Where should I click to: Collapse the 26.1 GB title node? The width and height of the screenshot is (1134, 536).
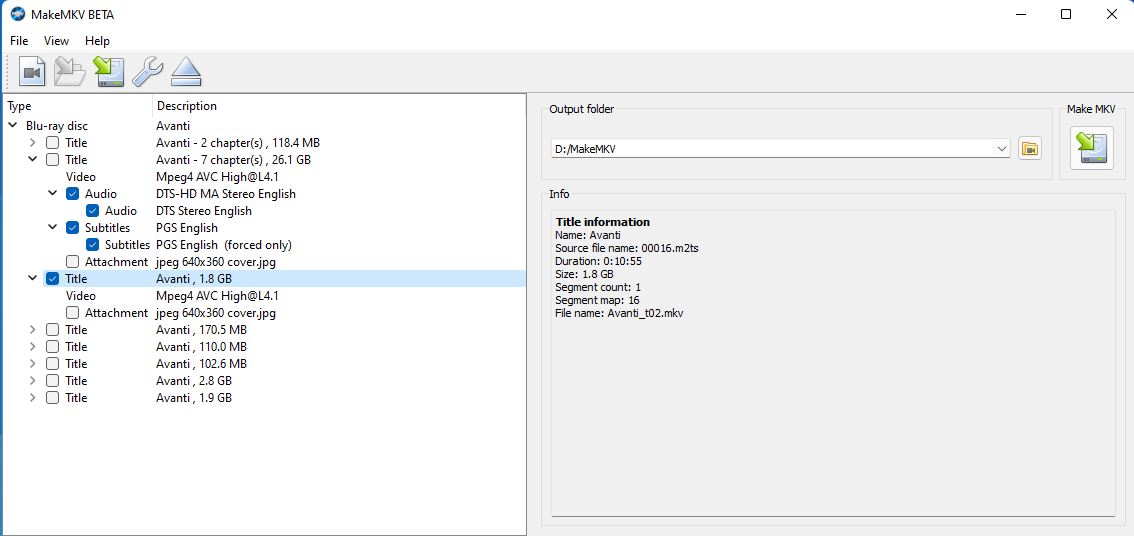click(33, 160)
